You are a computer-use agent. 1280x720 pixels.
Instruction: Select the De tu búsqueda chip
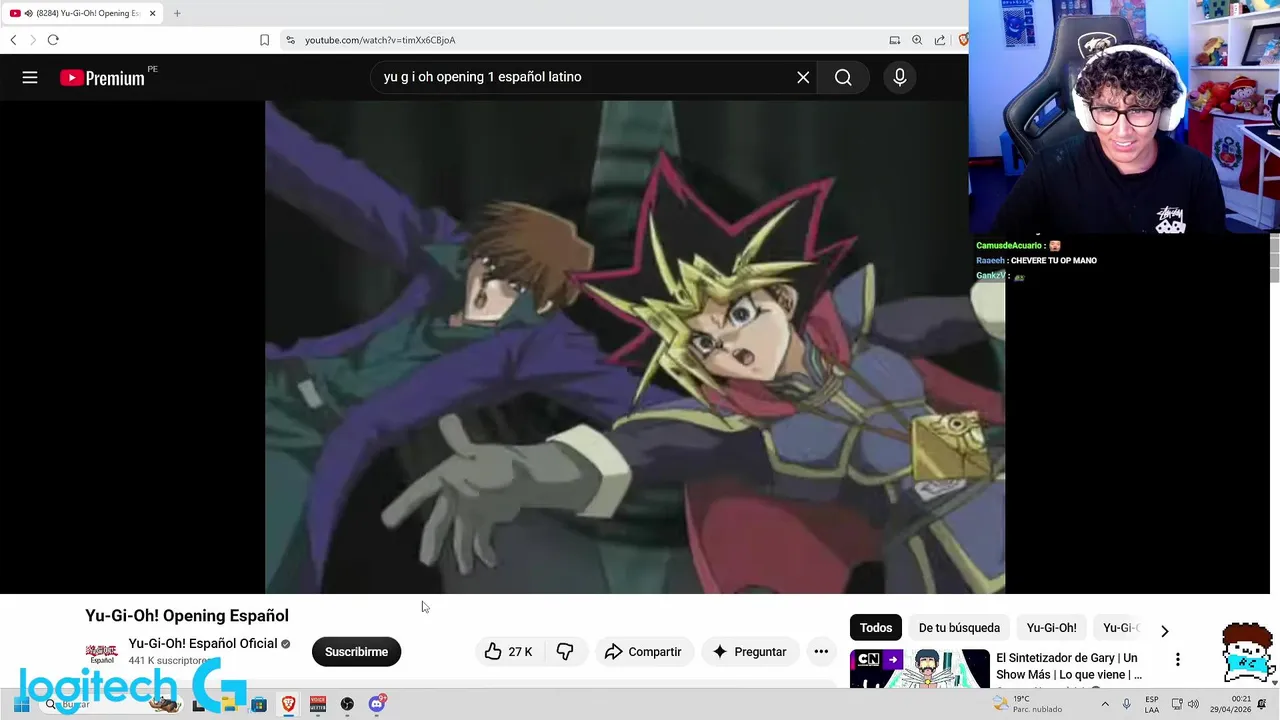(x=959, y=628)
